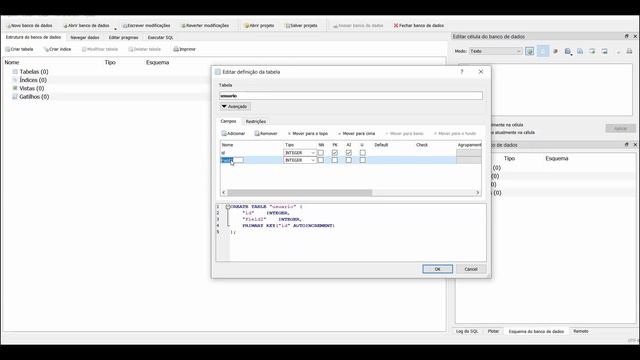Toggle AI checkbox for id row
The image size is (640, 360).
coord(349,153)
